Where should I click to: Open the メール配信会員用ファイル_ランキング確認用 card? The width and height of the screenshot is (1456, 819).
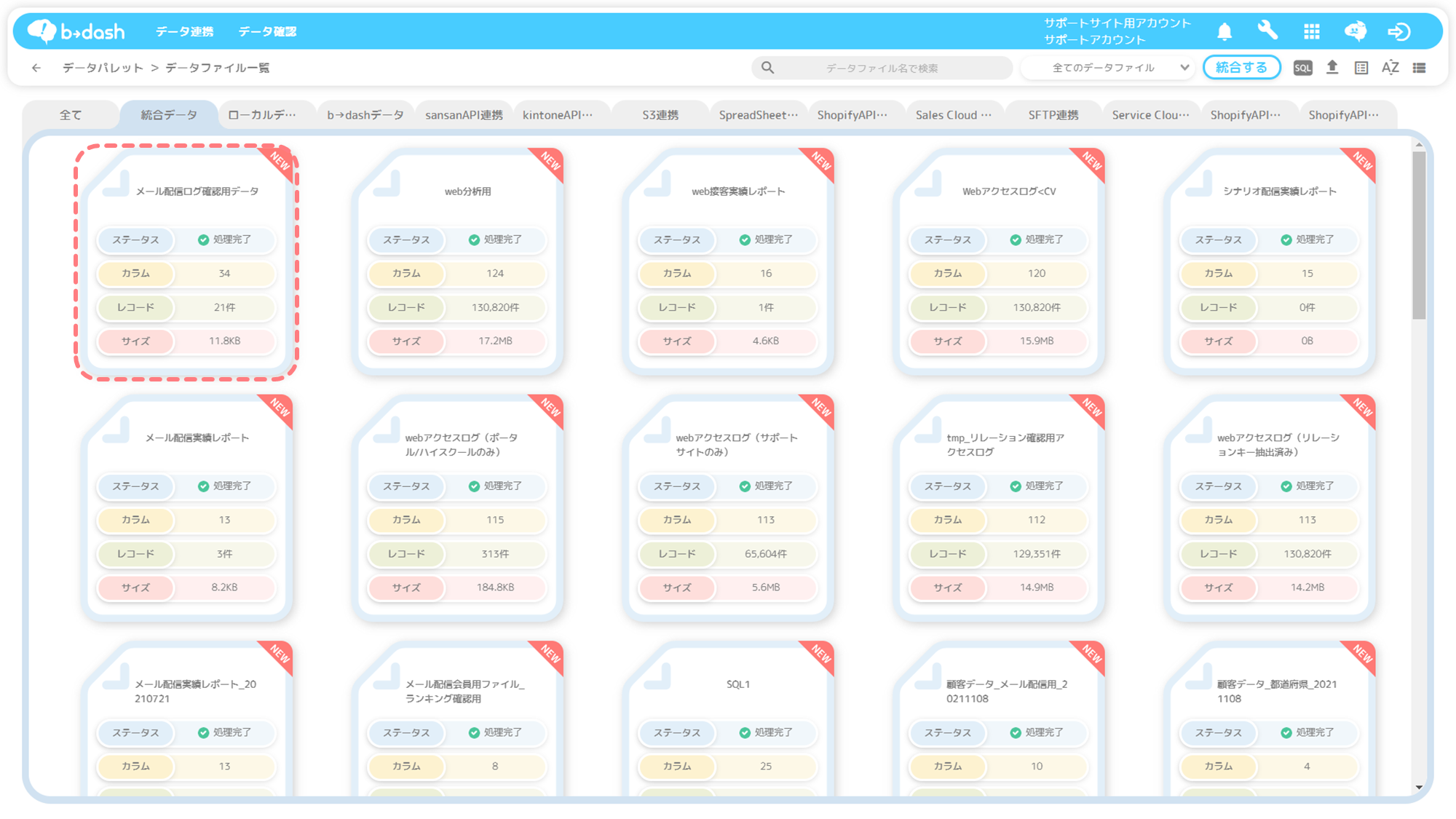coord(457,719)
